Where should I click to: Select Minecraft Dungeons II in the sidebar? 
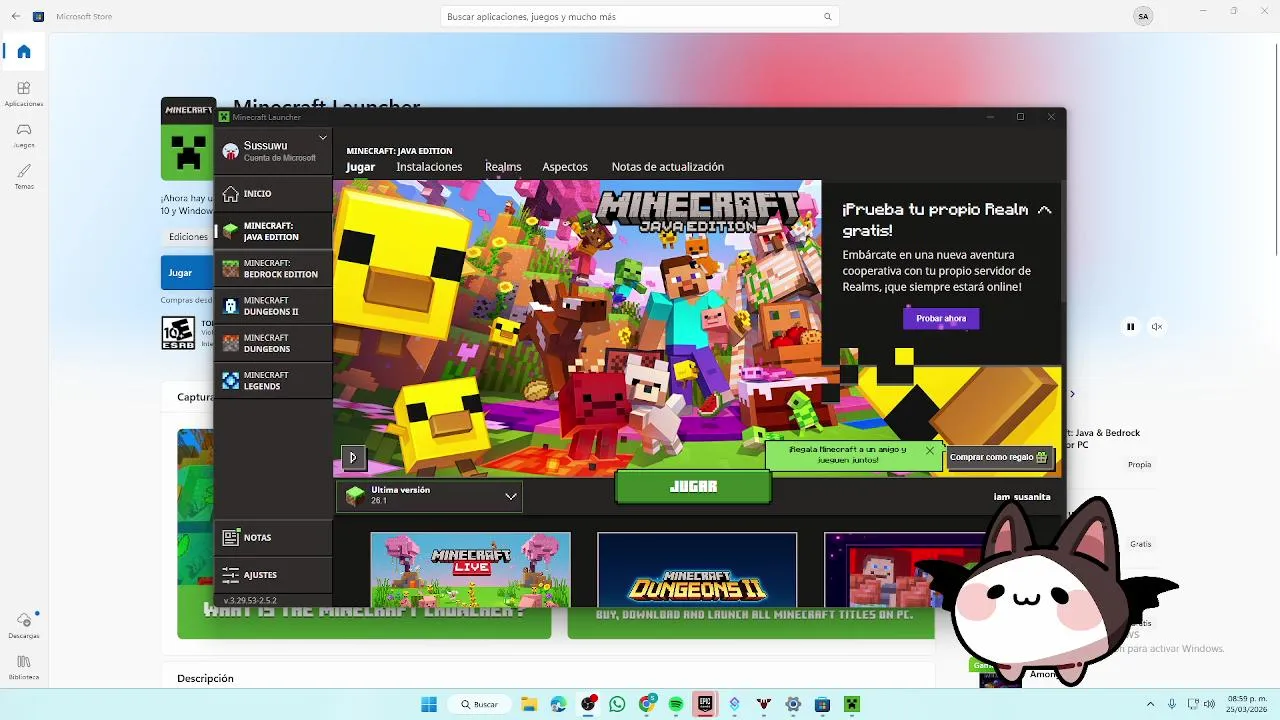[x=273, y=306]
